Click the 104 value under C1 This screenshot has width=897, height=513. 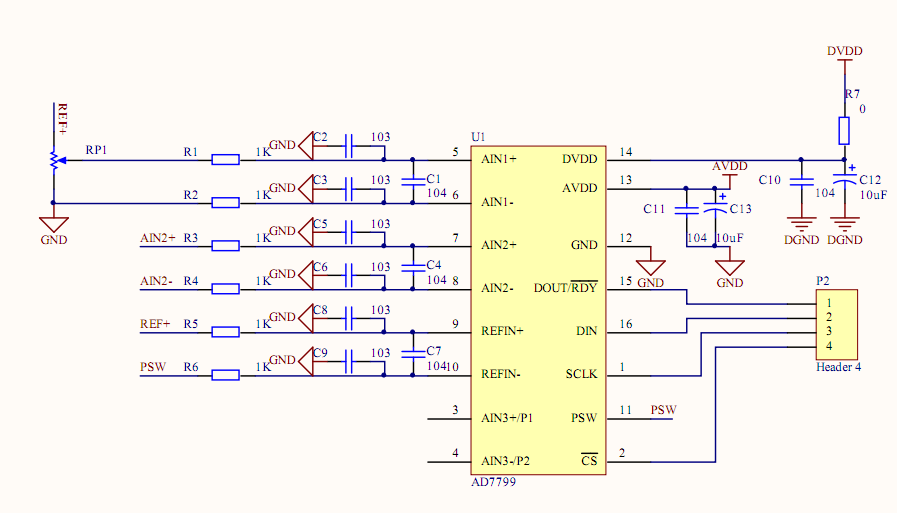(x=436, y=193)
